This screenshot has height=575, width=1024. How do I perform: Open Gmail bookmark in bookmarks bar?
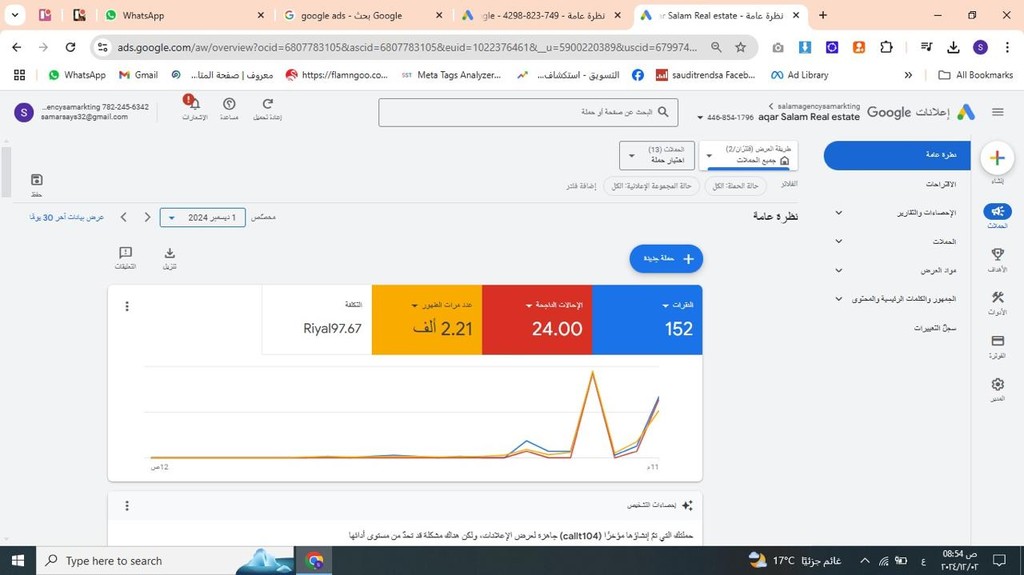(x=138, y=75)
